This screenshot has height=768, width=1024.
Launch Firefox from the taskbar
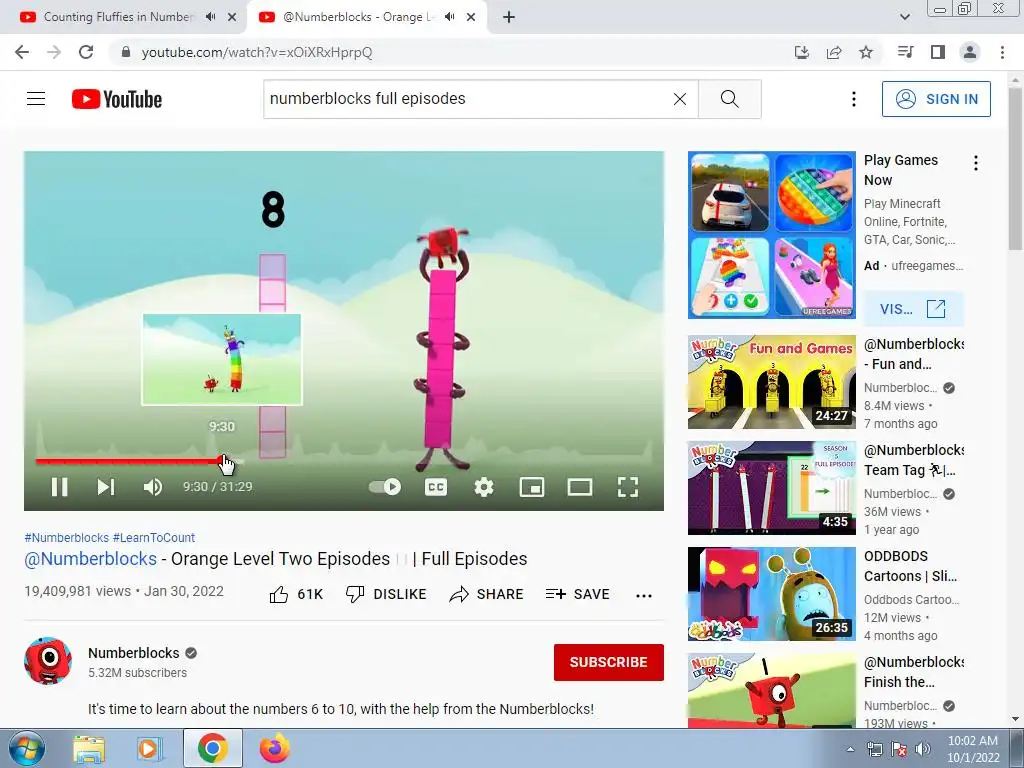[275, 748]
